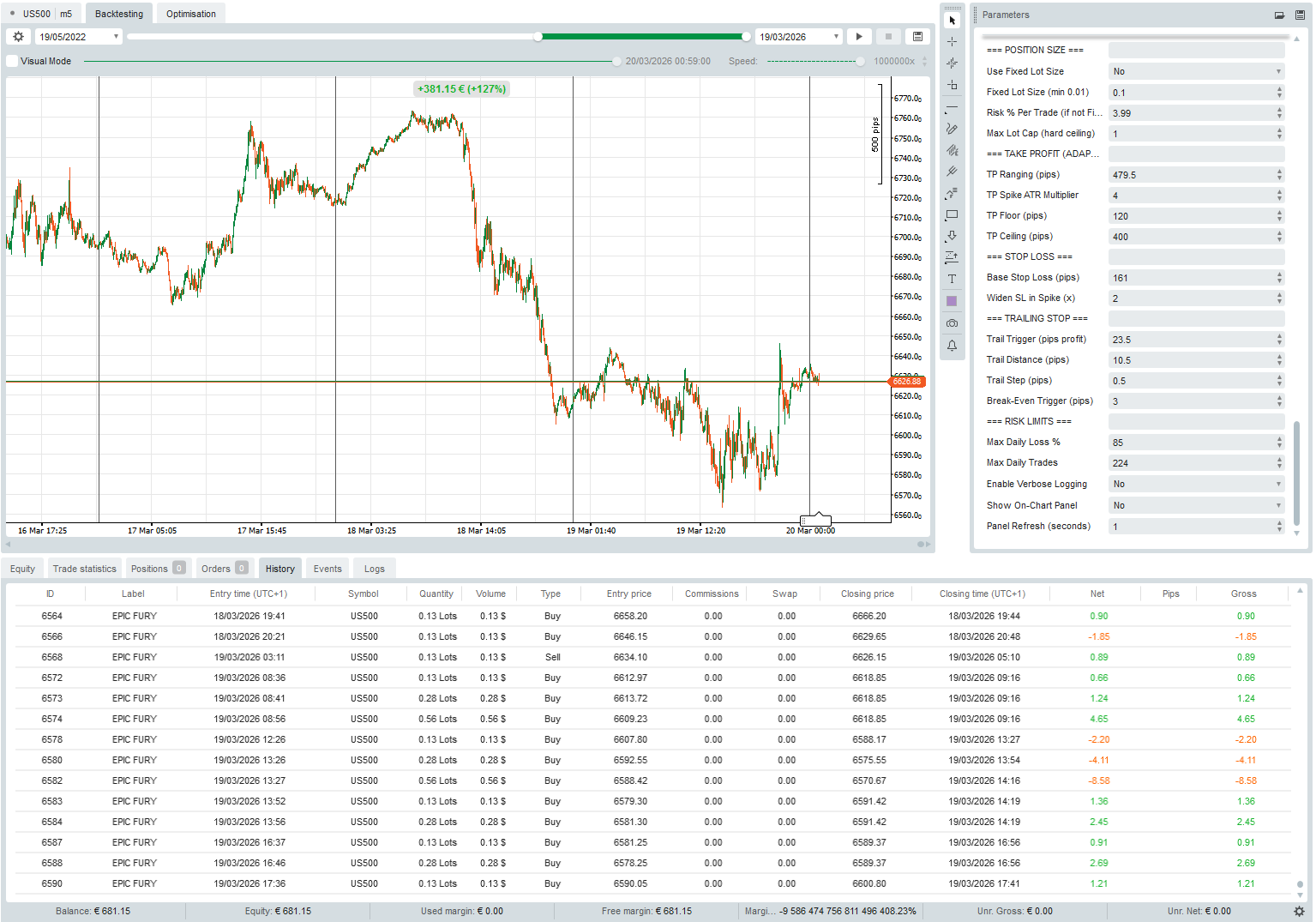Image resolution: width=1316 pixels, height=922 pixels.
Task: Select the pencil freehand drawing tool
Action: (x=952, y=129)
